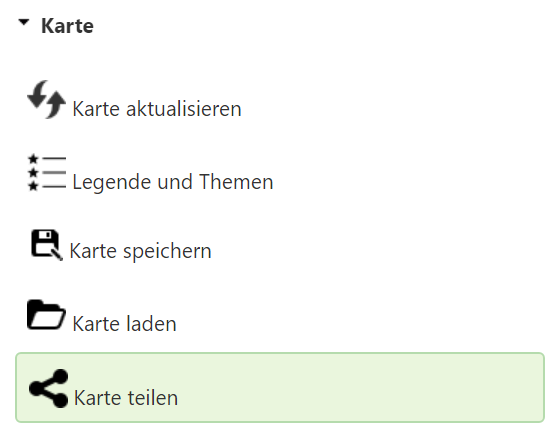Click the Karte section header text

tap(67, 26)
